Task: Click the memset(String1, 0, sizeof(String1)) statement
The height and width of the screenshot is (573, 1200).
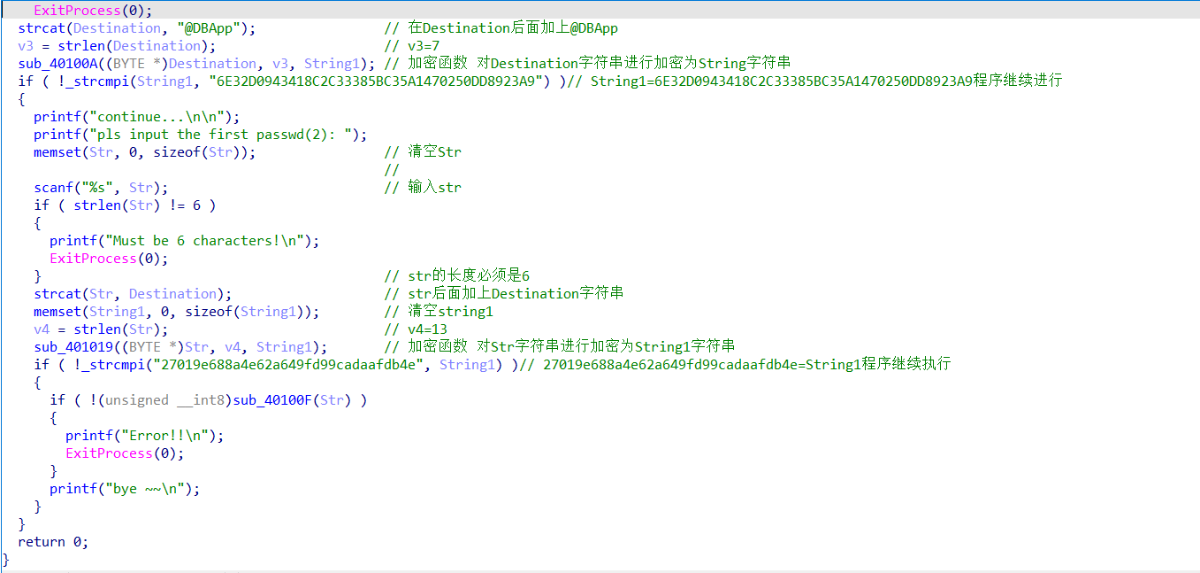Action: (x=177, y=311)
